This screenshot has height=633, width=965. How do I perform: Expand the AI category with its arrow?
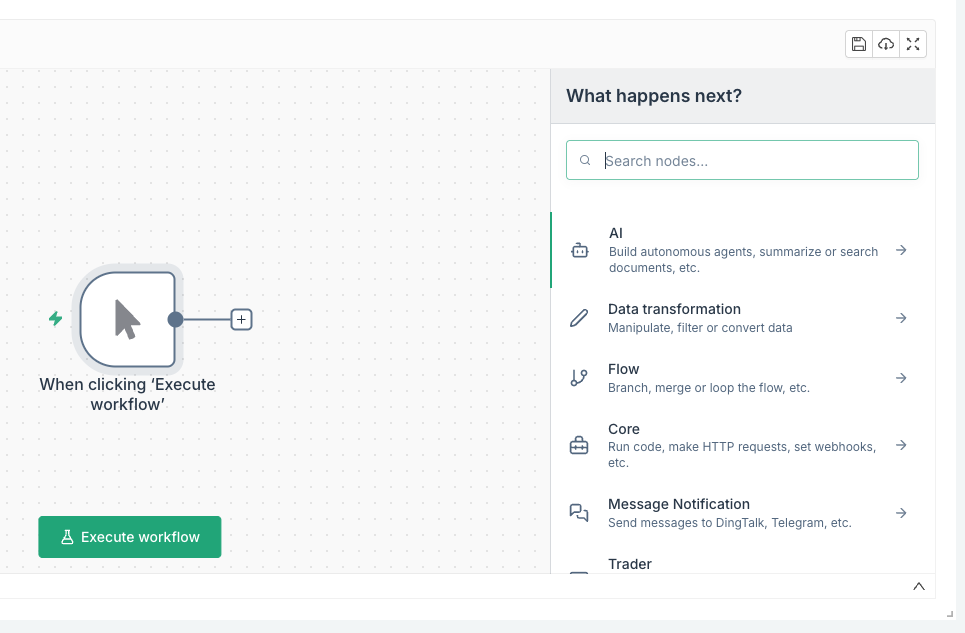pos(901,250)
